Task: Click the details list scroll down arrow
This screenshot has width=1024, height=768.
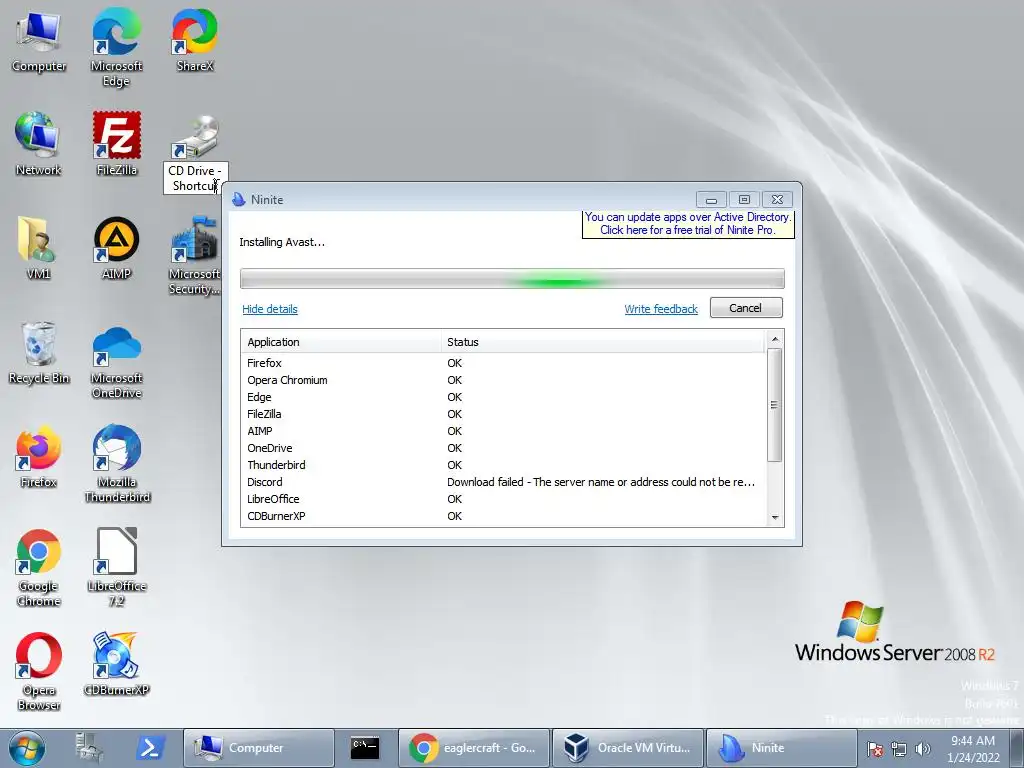Action: 775,518
